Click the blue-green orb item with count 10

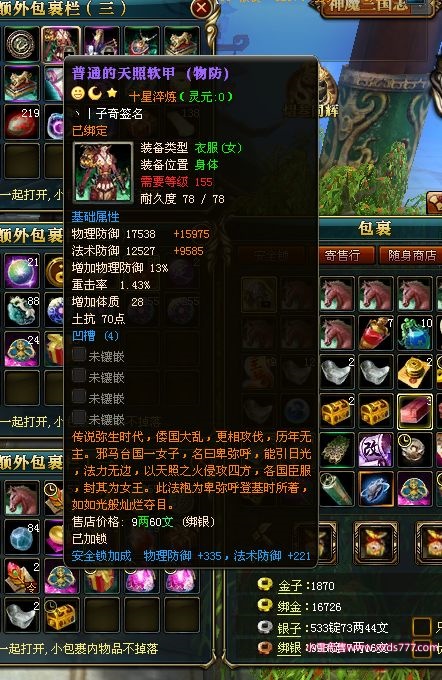pos(415,333)
